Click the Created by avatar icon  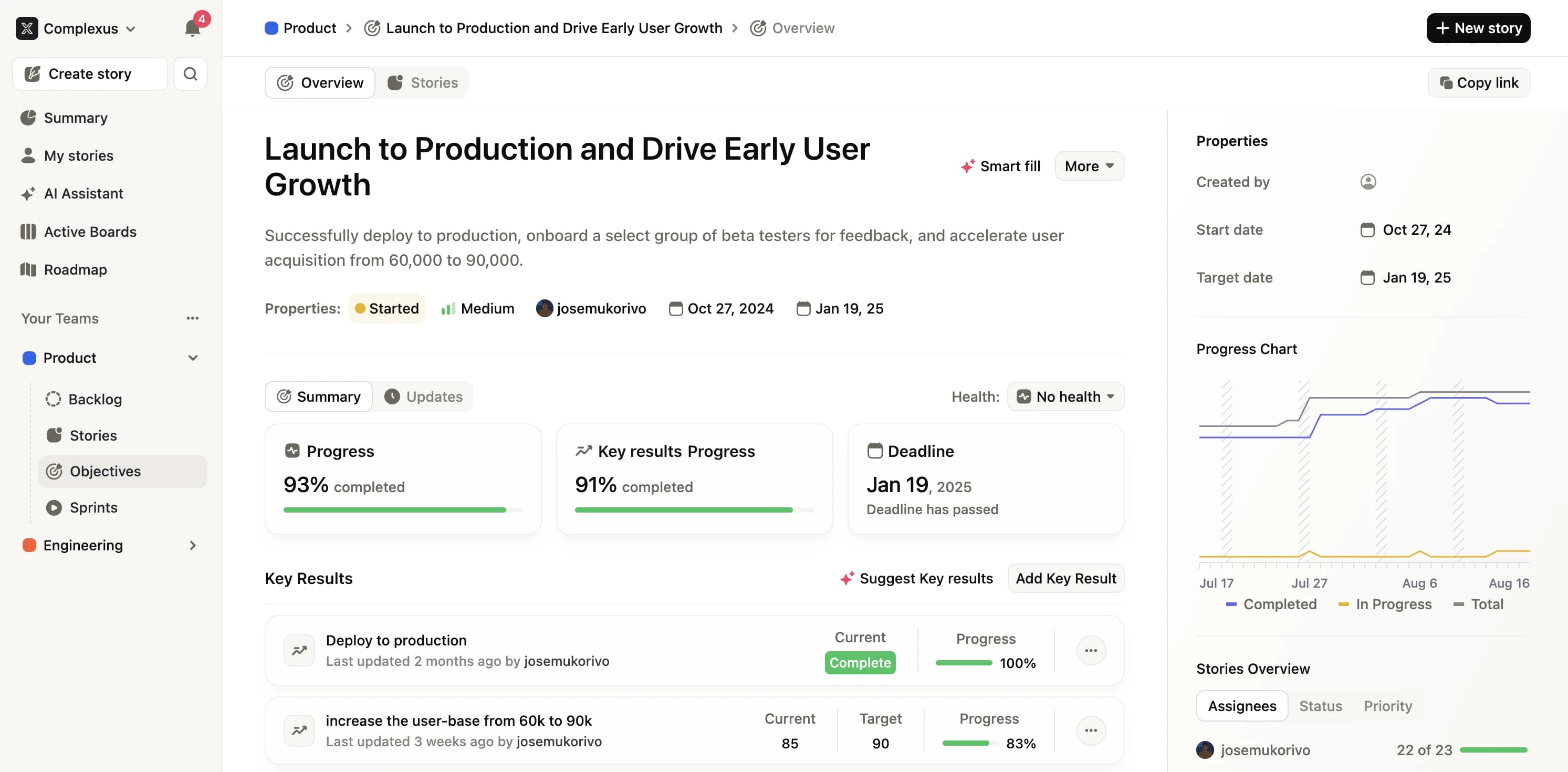pyautogui.click(x=1368, y=182)
